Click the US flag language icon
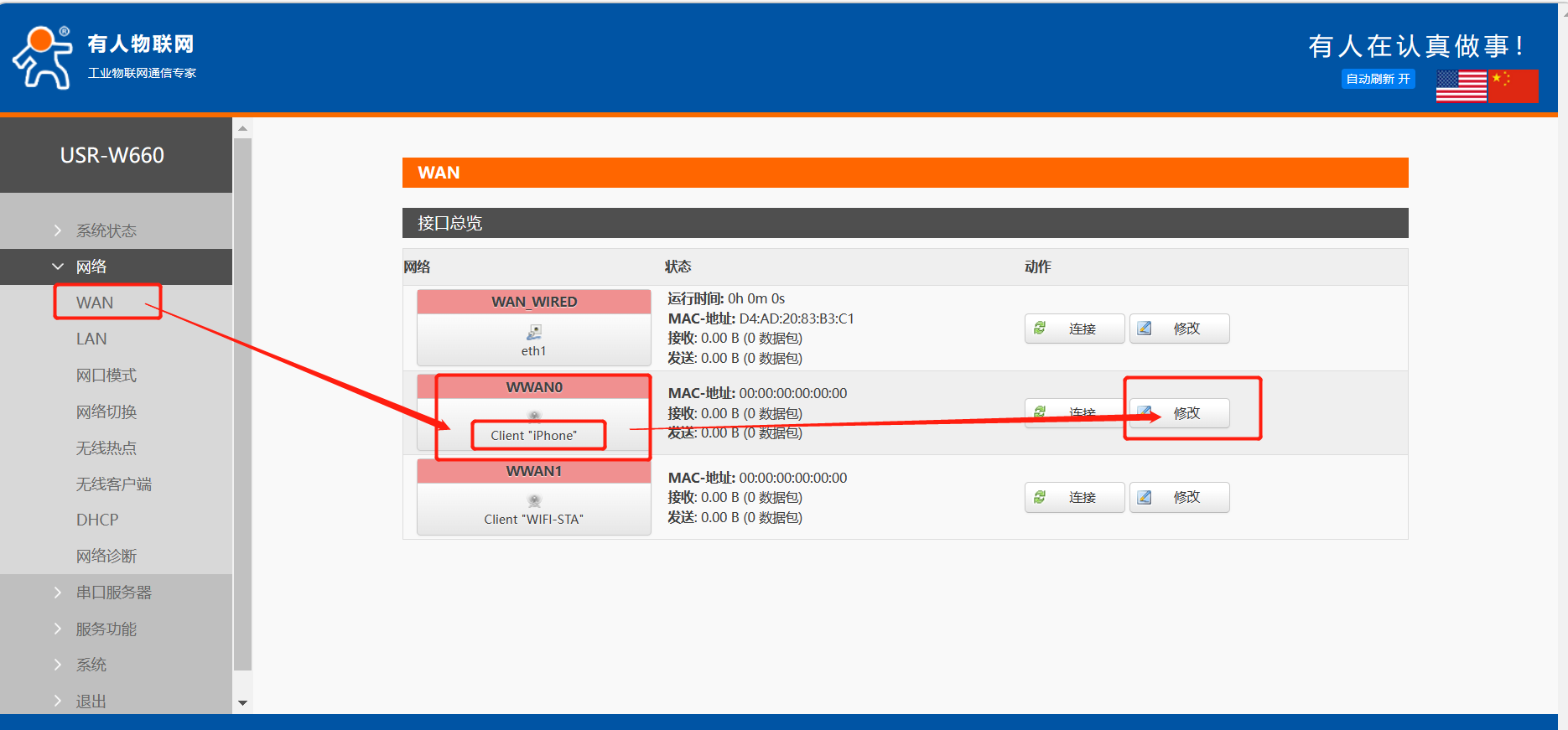 1461,85
